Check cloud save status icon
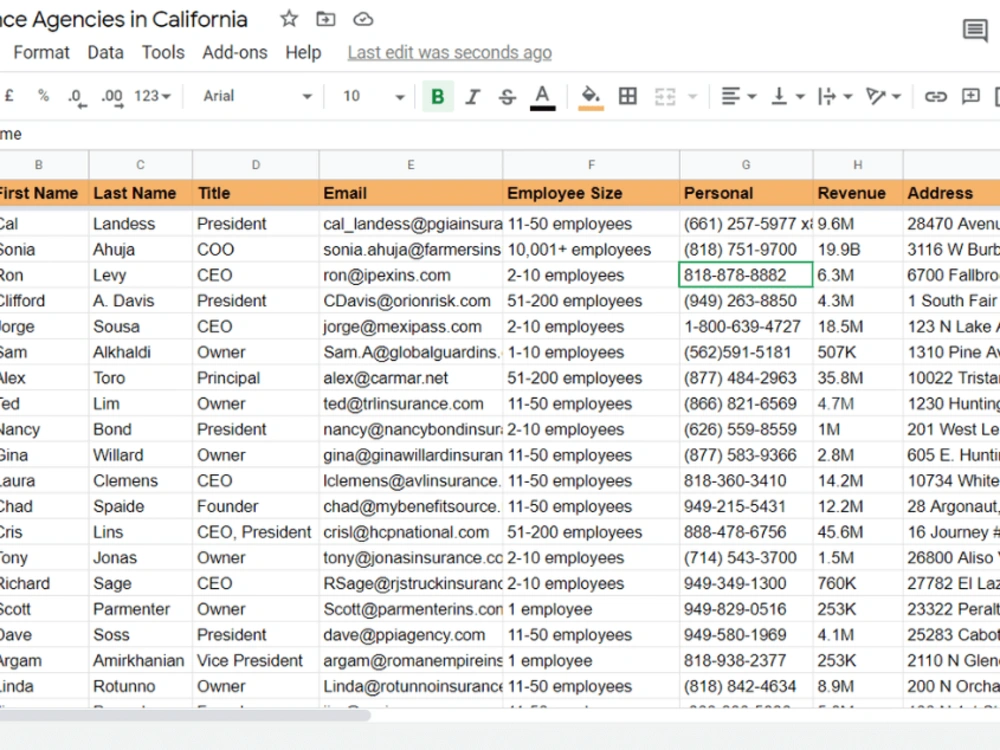The width and height of the screenshot is (1000, 750). pos(363,19)
